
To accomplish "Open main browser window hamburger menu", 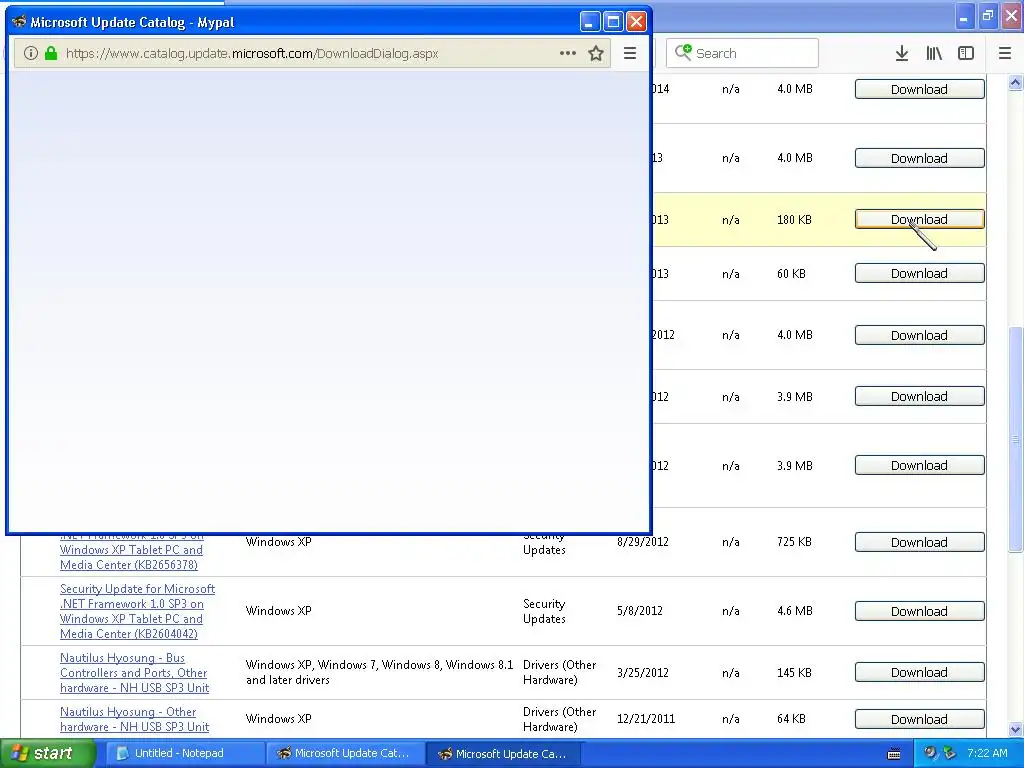I will tap(1005, 54).
